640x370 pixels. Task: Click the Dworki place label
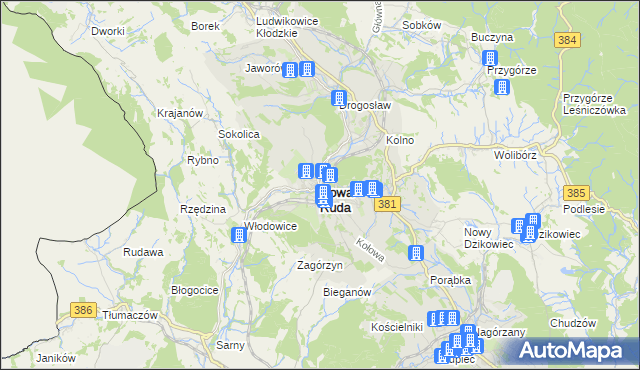(108, 31)
